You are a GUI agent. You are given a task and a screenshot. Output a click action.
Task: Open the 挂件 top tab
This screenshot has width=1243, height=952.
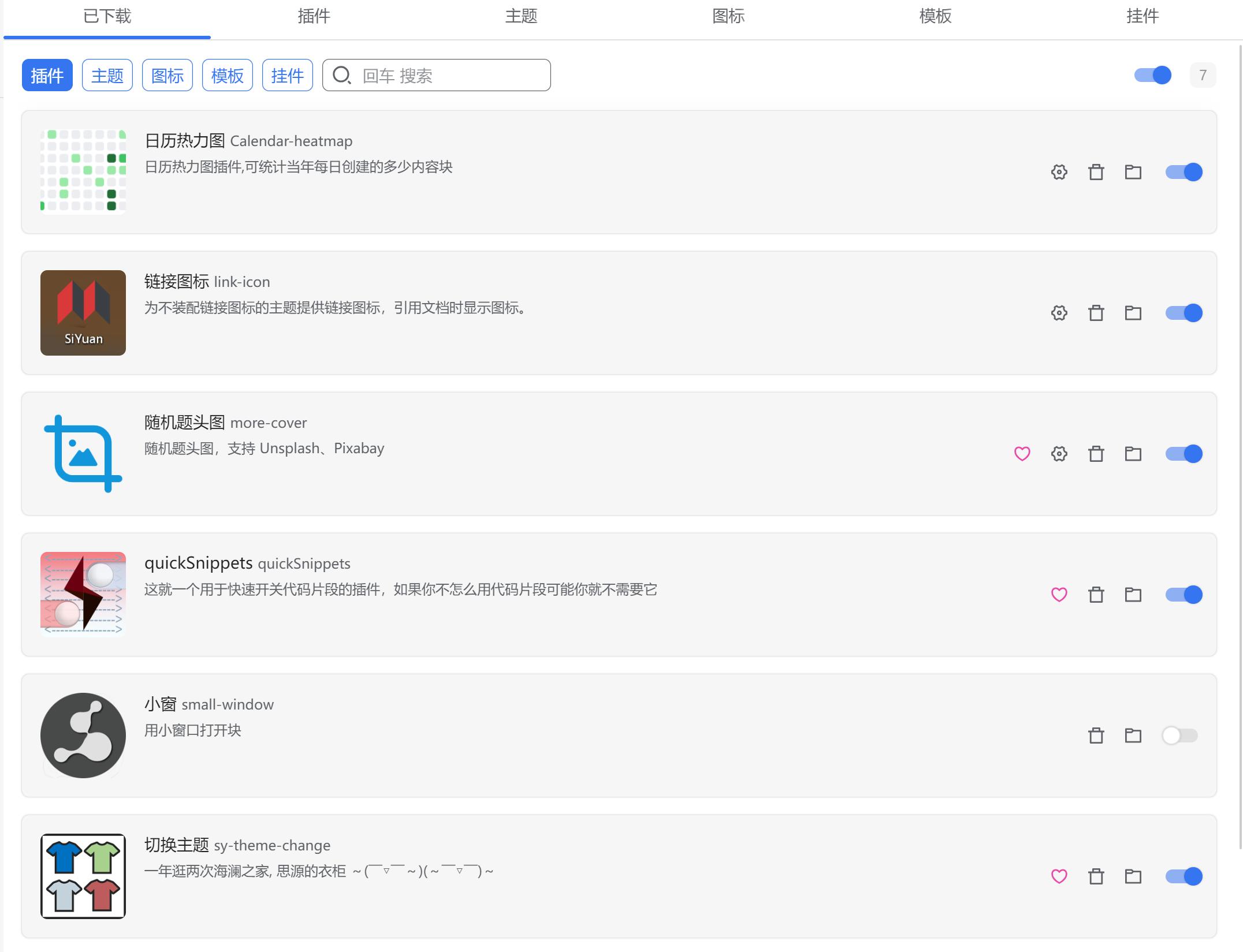tap(1142, 16)
